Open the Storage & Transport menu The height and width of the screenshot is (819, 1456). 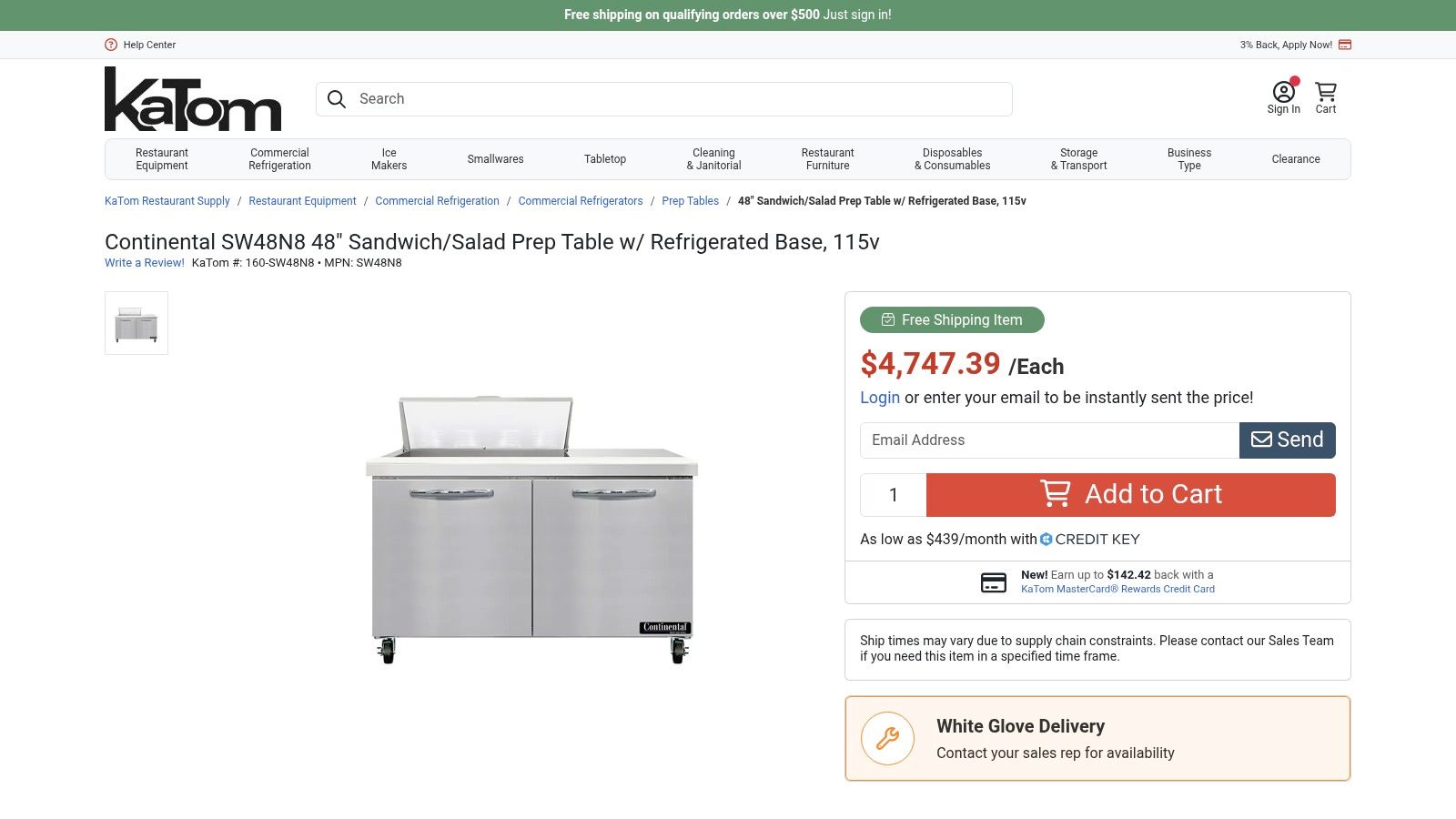[x=1078, y=159]
